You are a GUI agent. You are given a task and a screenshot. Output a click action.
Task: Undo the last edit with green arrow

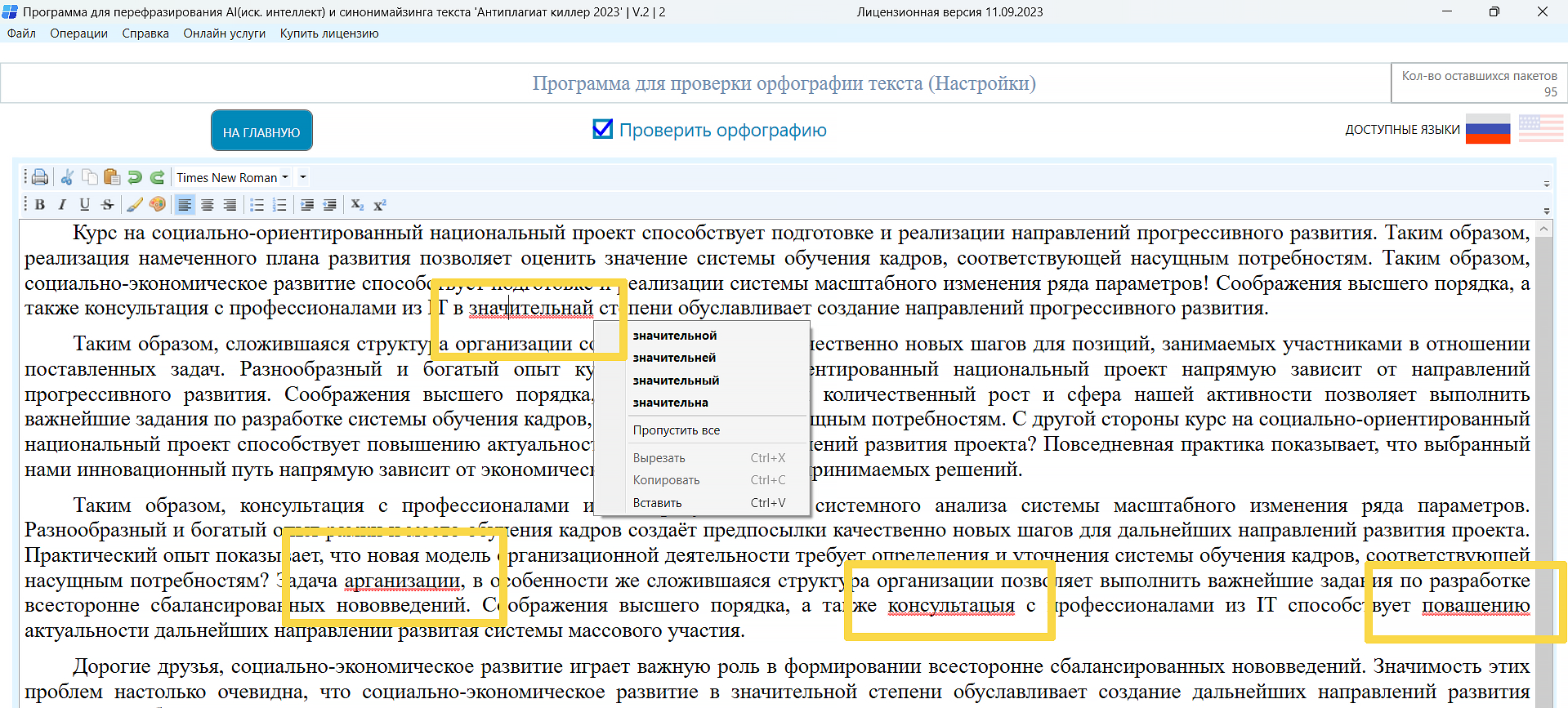[x=135, y=177]
